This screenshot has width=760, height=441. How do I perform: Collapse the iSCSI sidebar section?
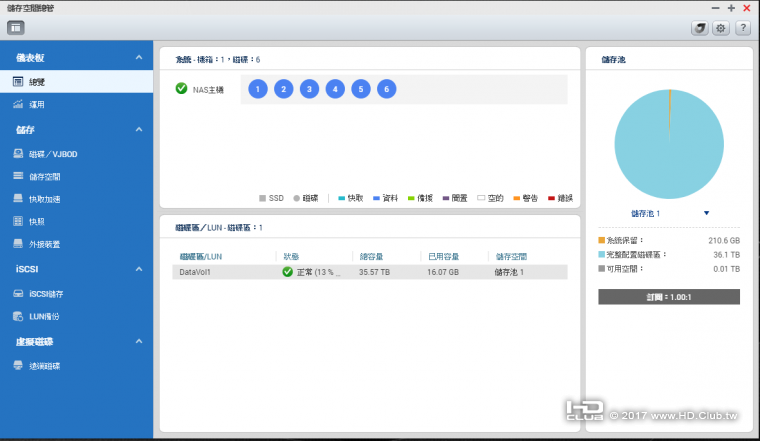tap(139, 269)
